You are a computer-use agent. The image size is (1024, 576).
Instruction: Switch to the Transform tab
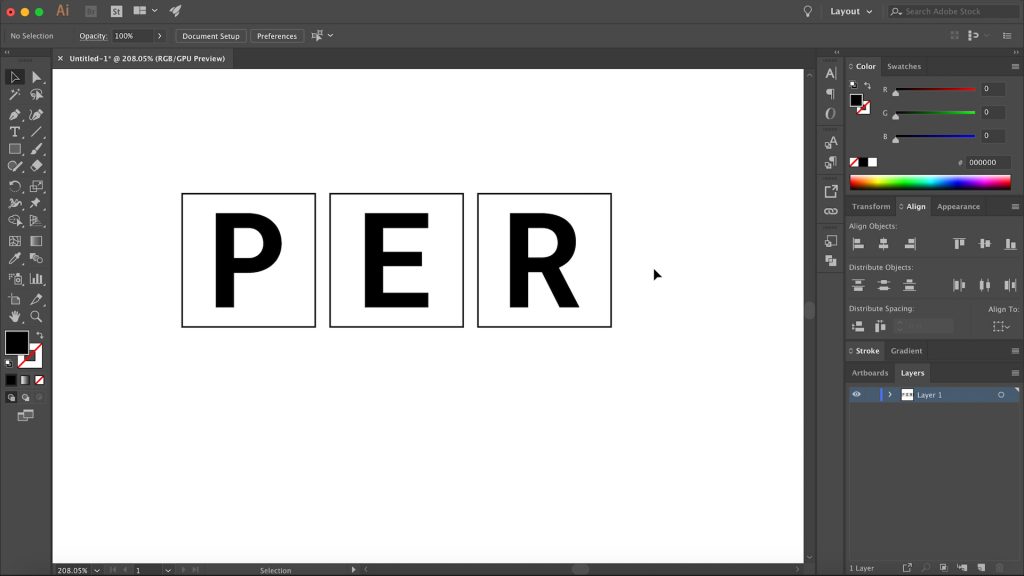[871, 206]
